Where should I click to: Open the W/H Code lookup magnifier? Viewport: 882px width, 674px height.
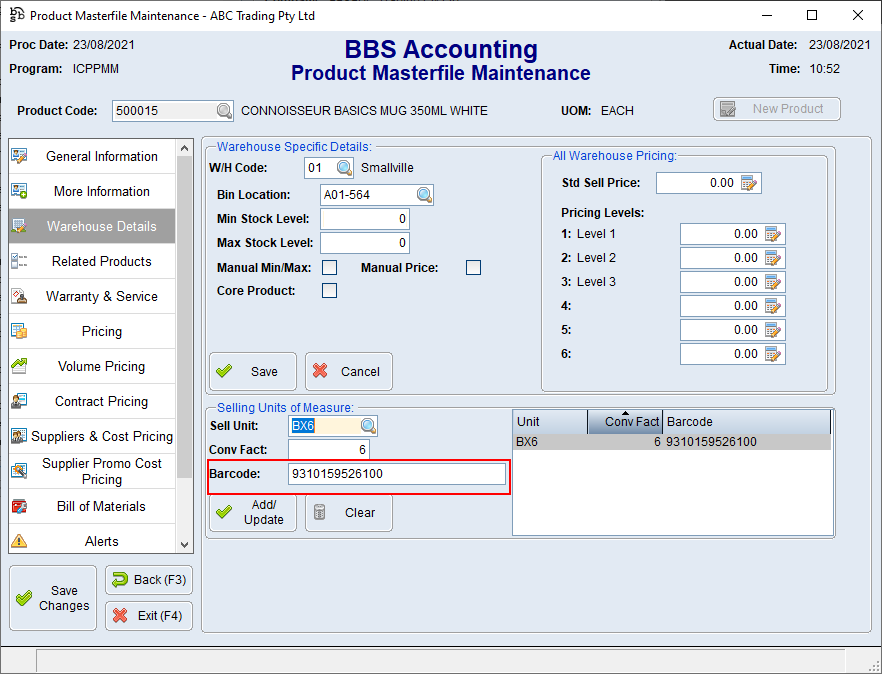pyautogui.click(x=344, y=168)
